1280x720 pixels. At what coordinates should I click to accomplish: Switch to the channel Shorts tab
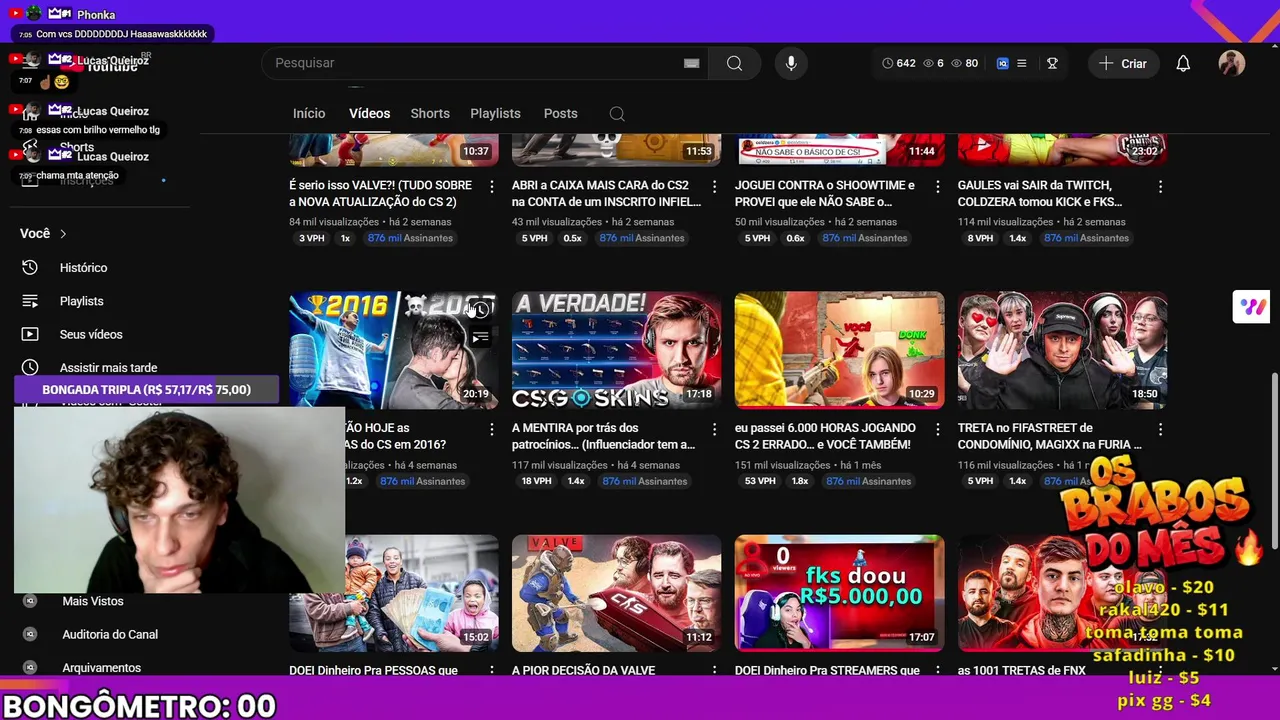[x=430, y=114]
